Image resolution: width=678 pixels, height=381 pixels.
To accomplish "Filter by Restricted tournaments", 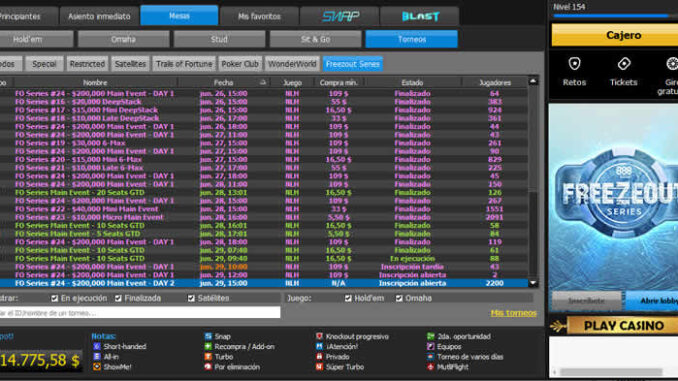I will point(87,64).
